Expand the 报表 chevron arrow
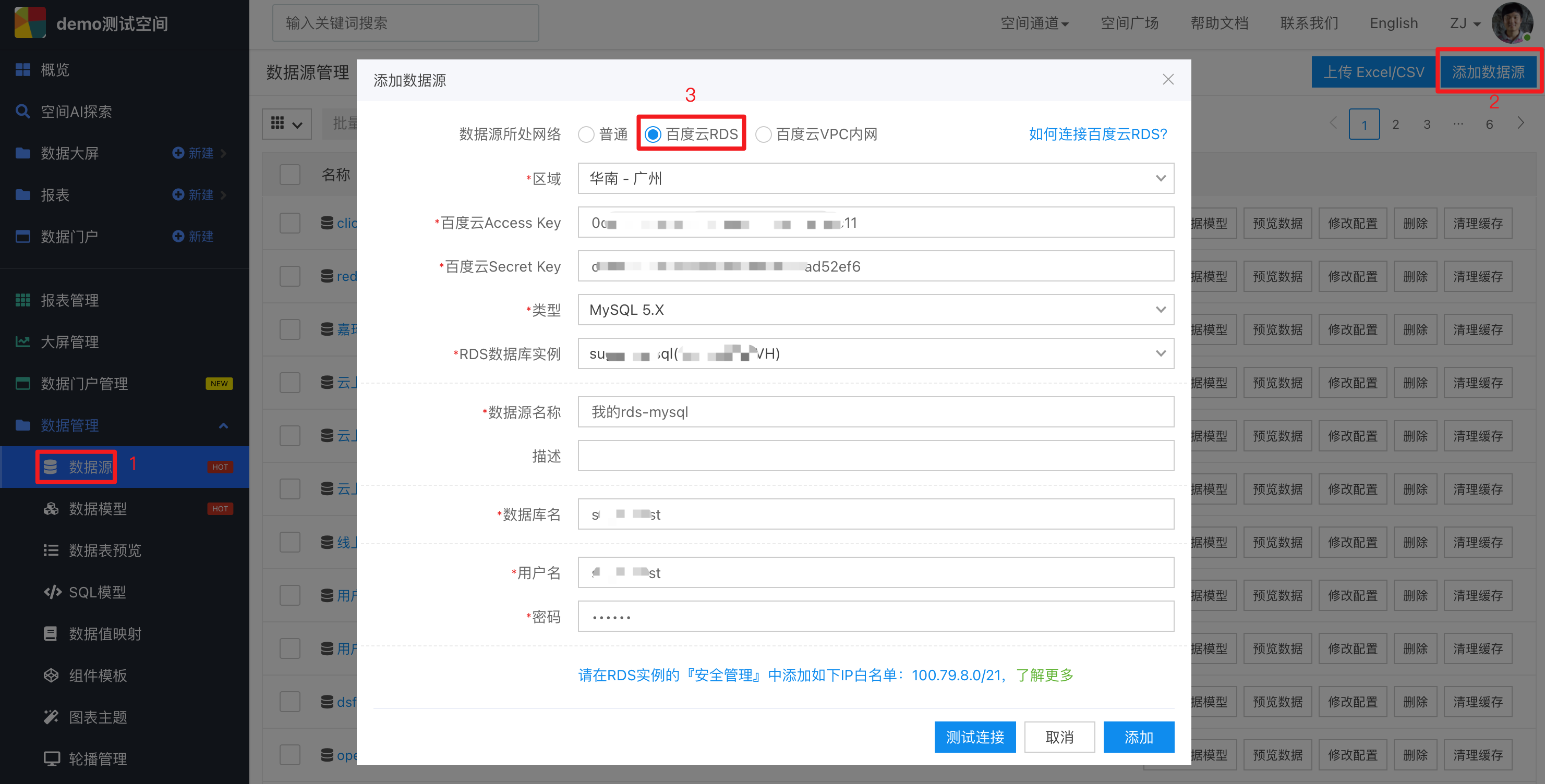 tap(224, 195)
